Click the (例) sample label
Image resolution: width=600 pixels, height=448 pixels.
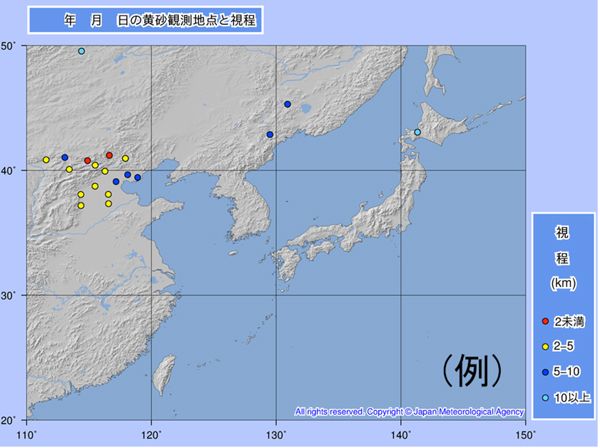tap(471, 369)
